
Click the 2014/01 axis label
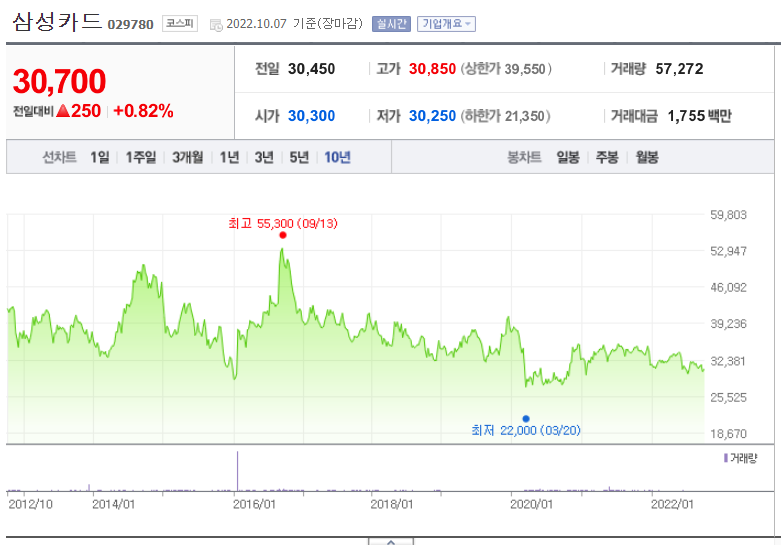[114, 504]
